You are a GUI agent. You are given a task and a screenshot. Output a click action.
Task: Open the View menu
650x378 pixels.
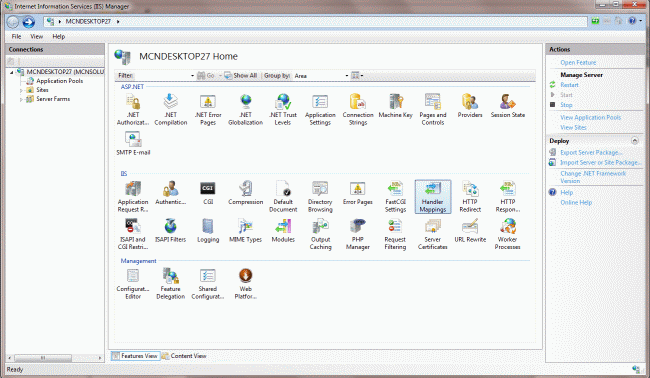click(36, 36)
